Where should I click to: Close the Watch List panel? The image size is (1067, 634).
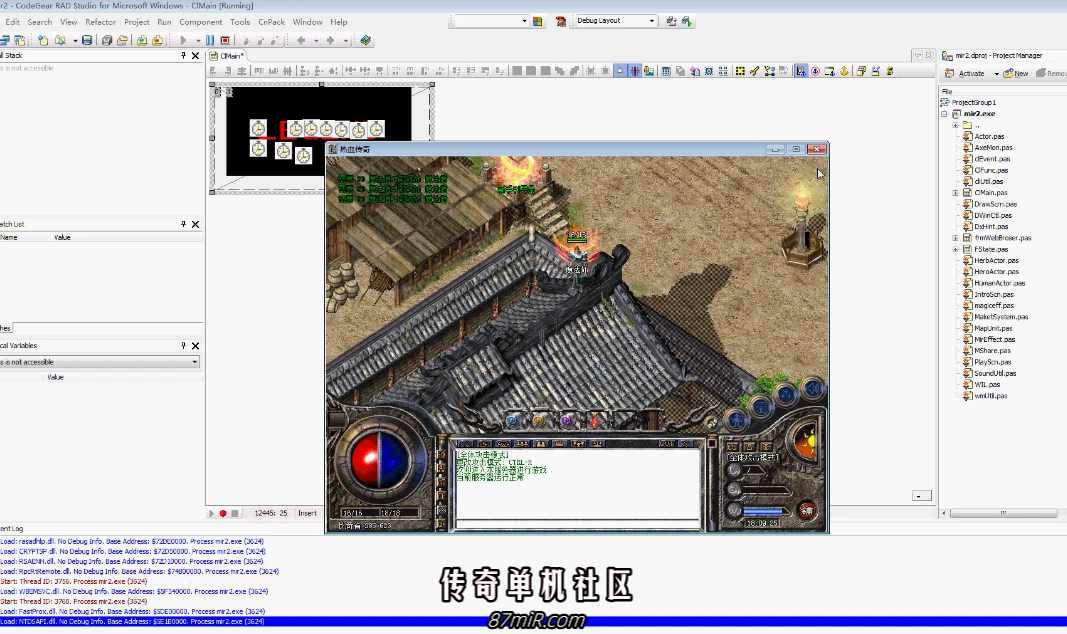pos(196,224)
